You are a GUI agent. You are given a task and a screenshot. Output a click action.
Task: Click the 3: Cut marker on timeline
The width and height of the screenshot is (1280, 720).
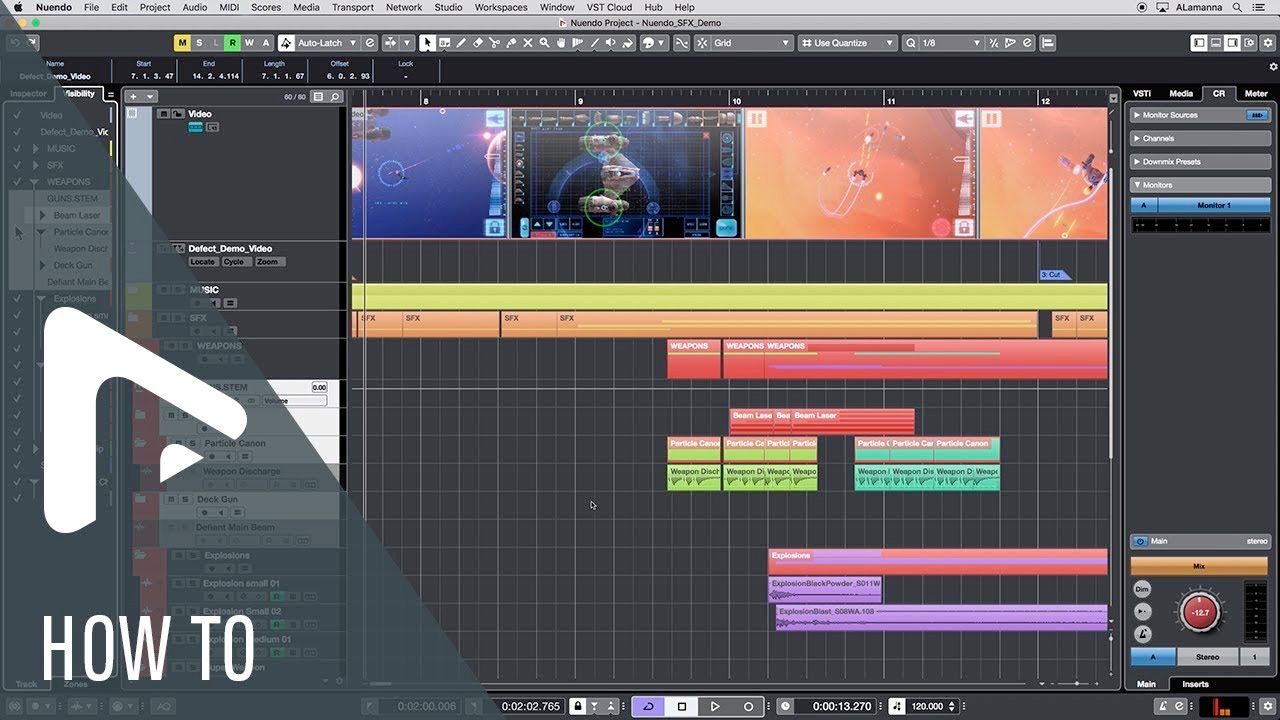pos(1054,274)
